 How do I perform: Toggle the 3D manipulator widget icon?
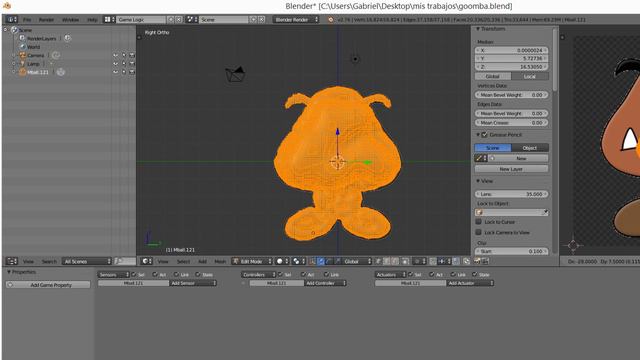(313, 261)
